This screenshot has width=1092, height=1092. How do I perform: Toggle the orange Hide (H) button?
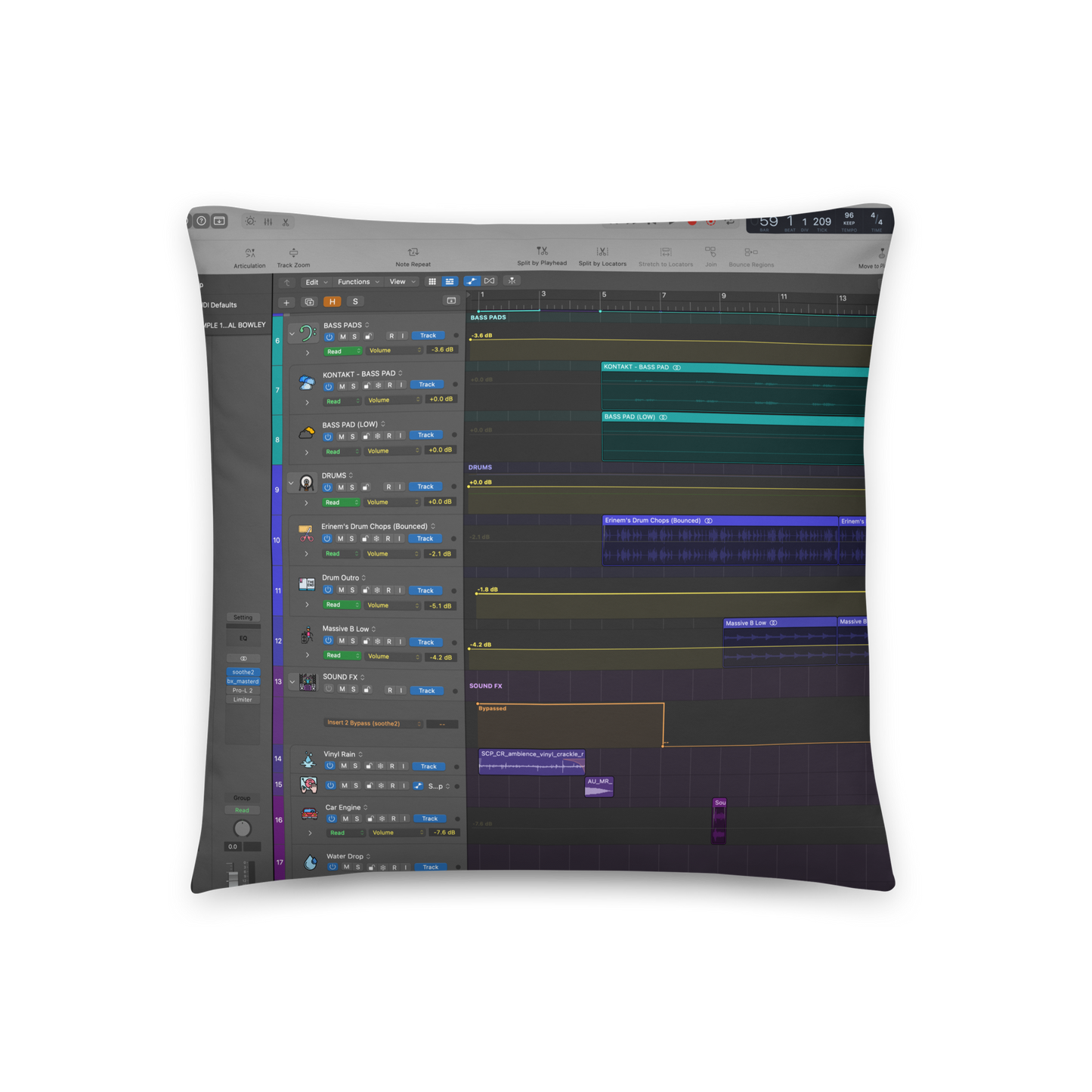[x=332, y=302]
